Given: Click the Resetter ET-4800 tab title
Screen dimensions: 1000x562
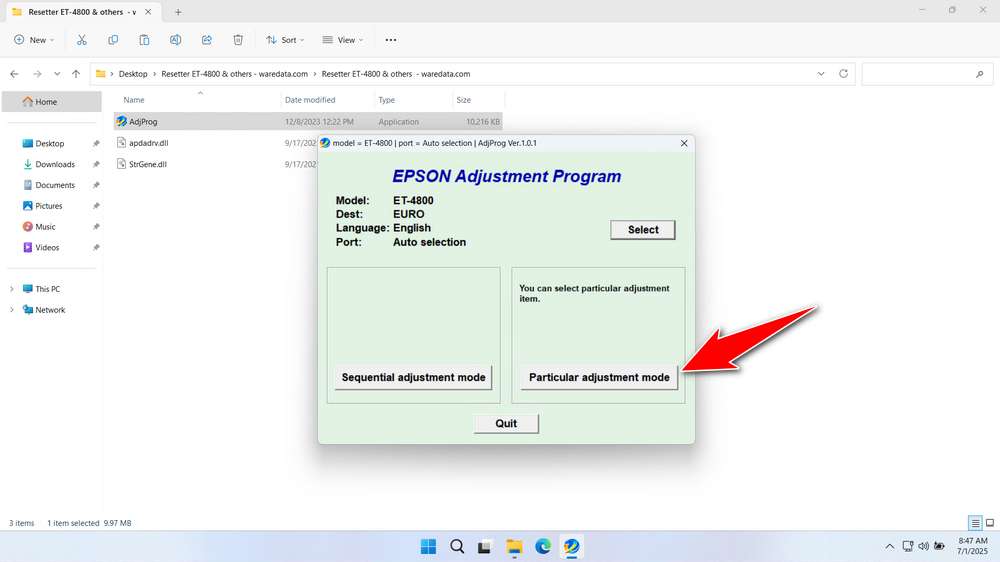Looking at the screenshot, I should pyautogui.click(x=82, y=11).
